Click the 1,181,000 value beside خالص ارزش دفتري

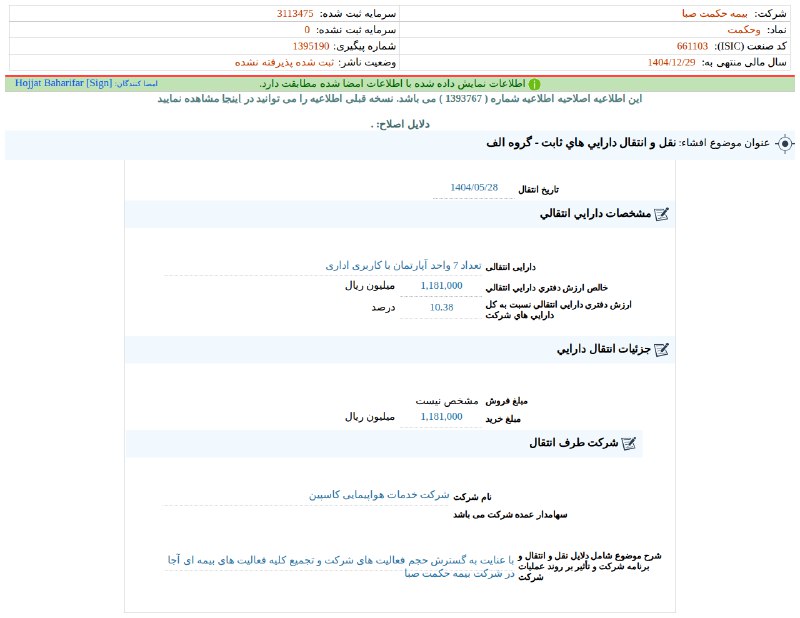click(x=441, y=286)
